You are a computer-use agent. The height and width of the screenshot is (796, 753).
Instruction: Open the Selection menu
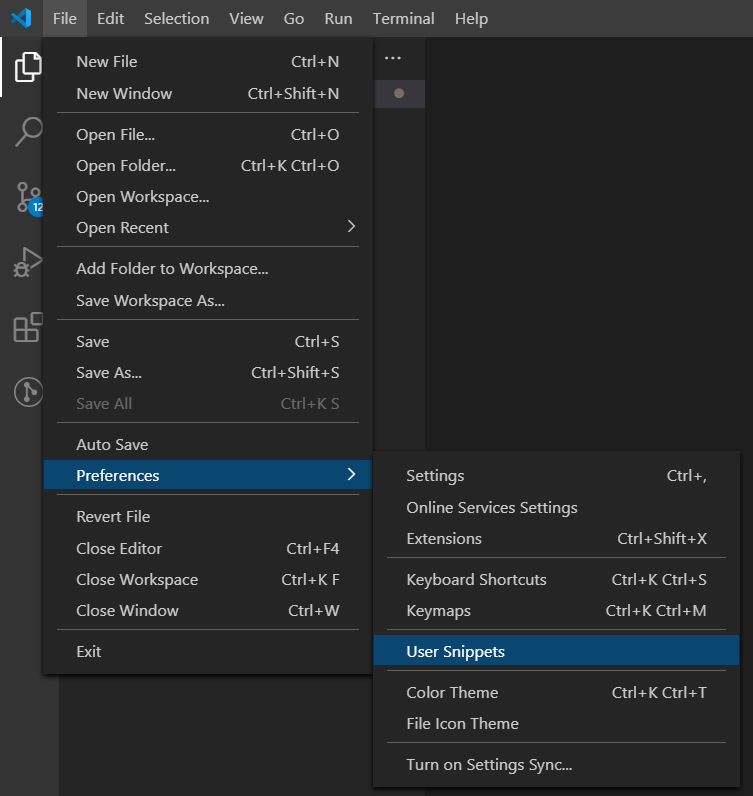[x=177, y=19]
